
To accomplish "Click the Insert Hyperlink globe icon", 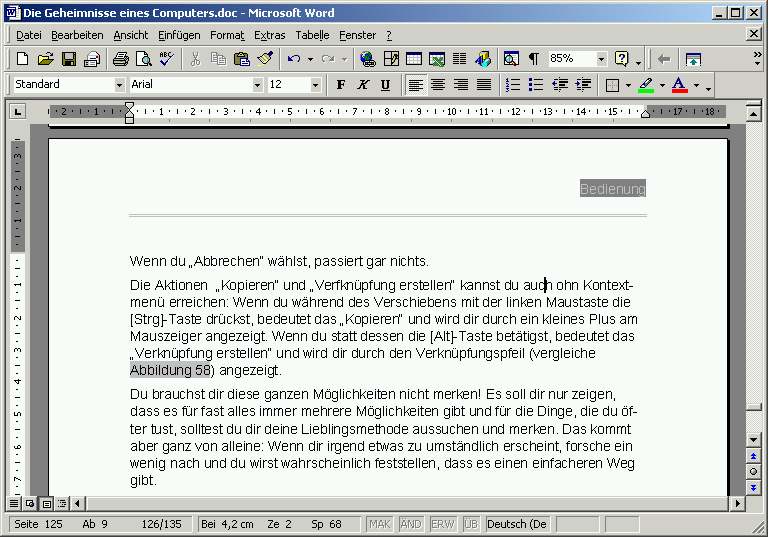I will [x=367, y=59].
